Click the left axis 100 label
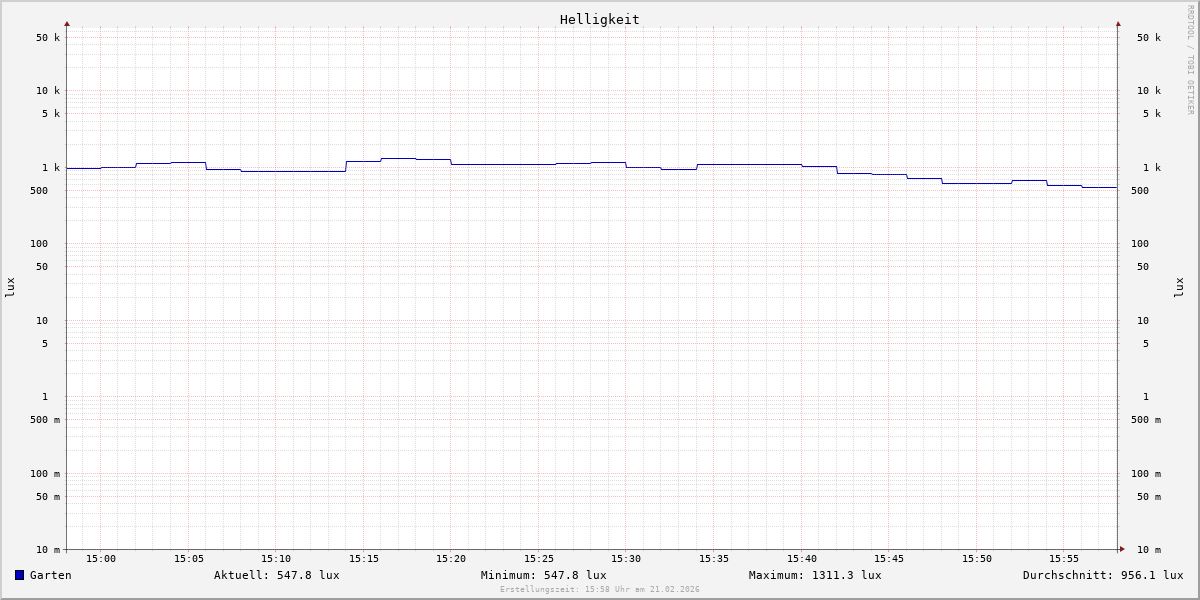Screen dimensions: 1200x600 click(39, 243)
